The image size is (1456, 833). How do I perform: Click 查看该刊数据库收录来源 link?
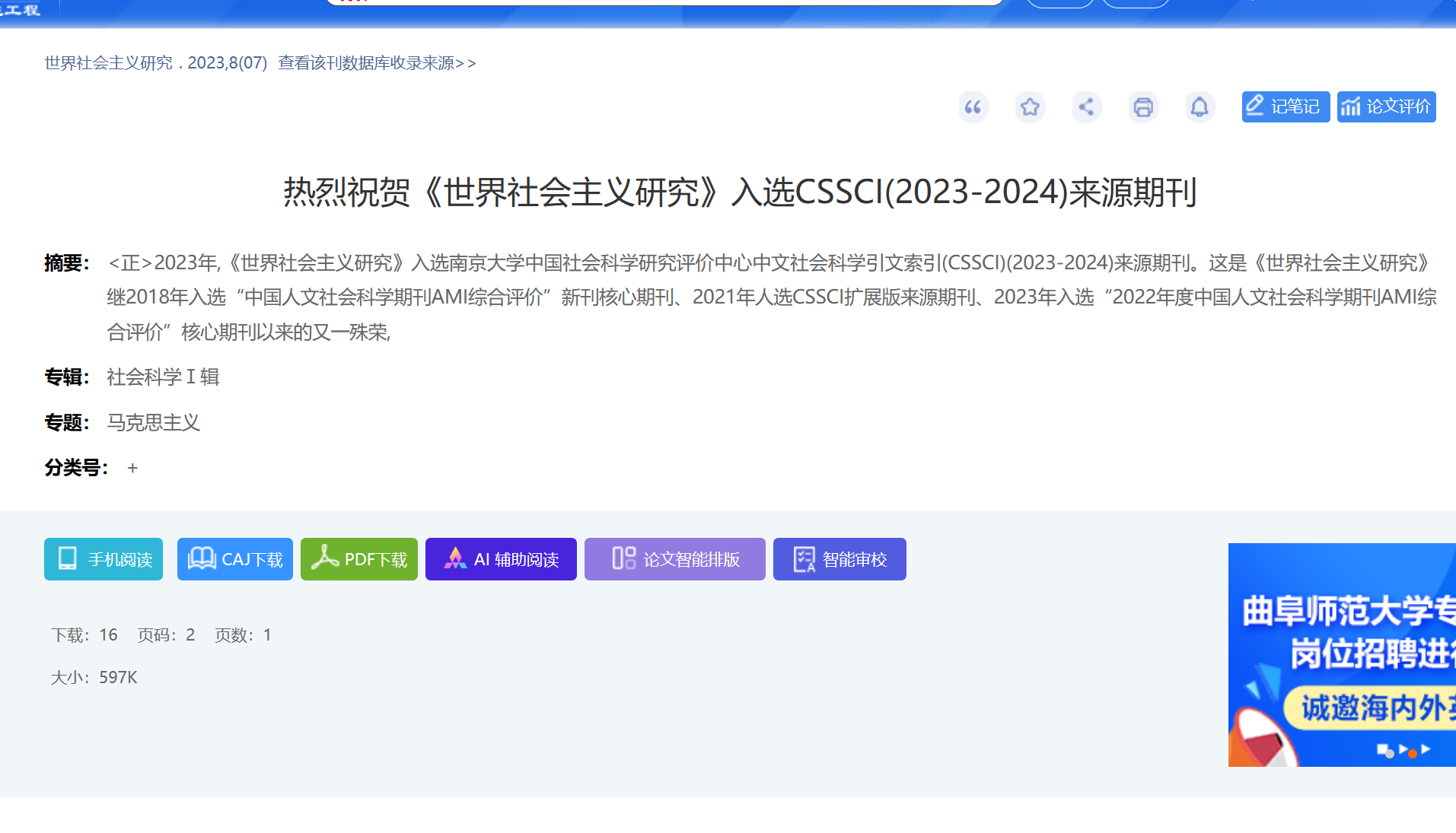(x=377, y=63)
